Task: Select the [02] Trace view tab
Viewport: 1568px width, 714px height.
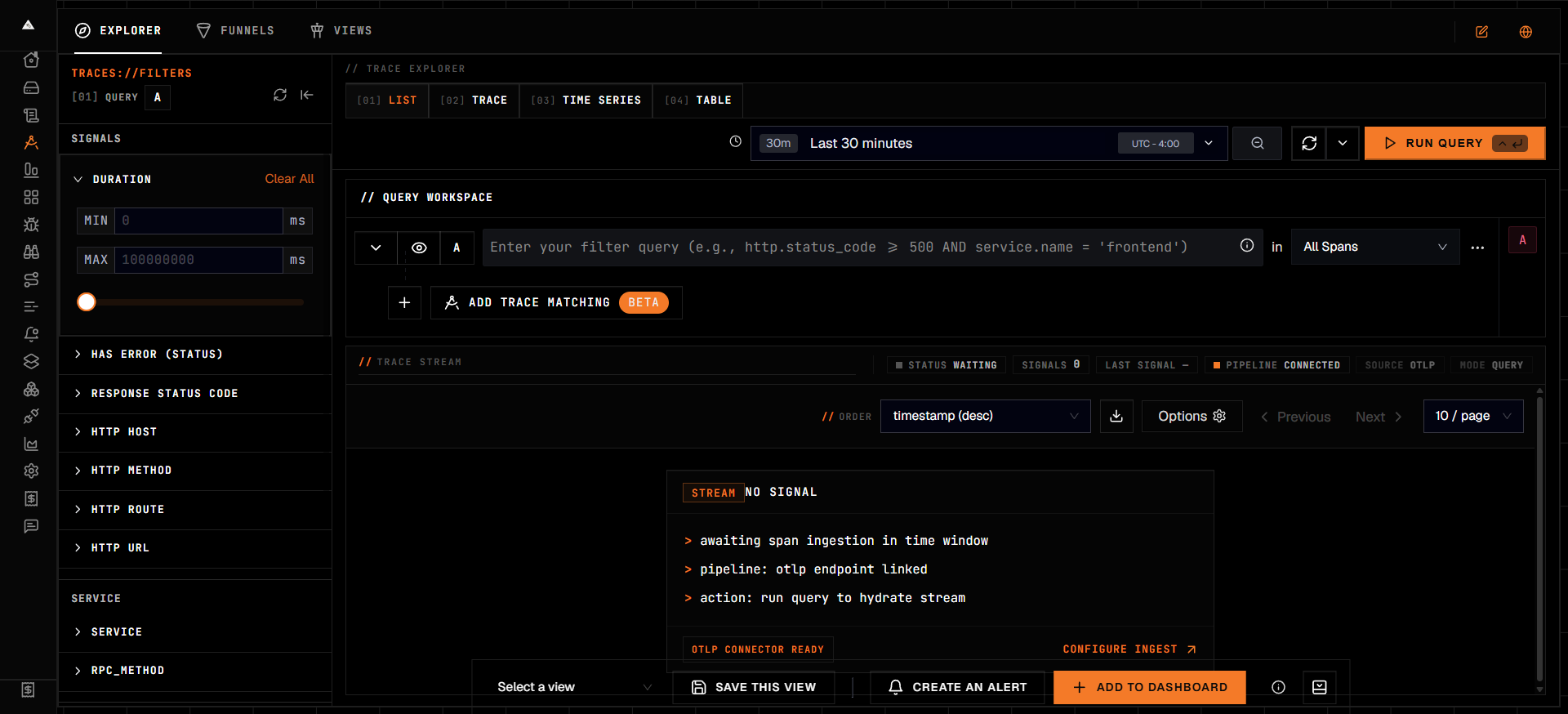Action: (x=474, y=100)
